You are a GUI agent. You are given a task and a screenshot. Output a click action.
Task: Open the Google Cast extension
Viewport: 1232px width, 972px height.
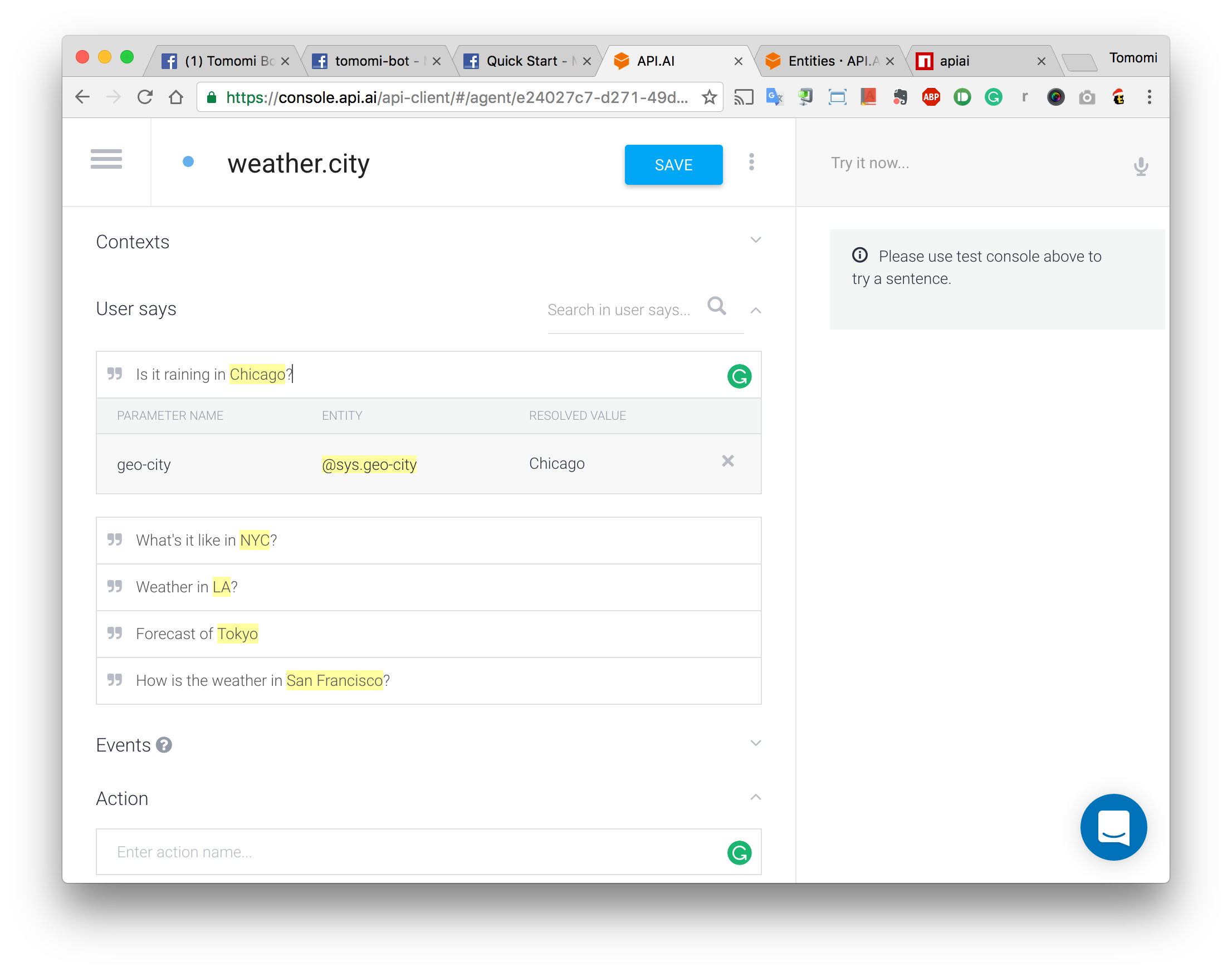[744, 97]
